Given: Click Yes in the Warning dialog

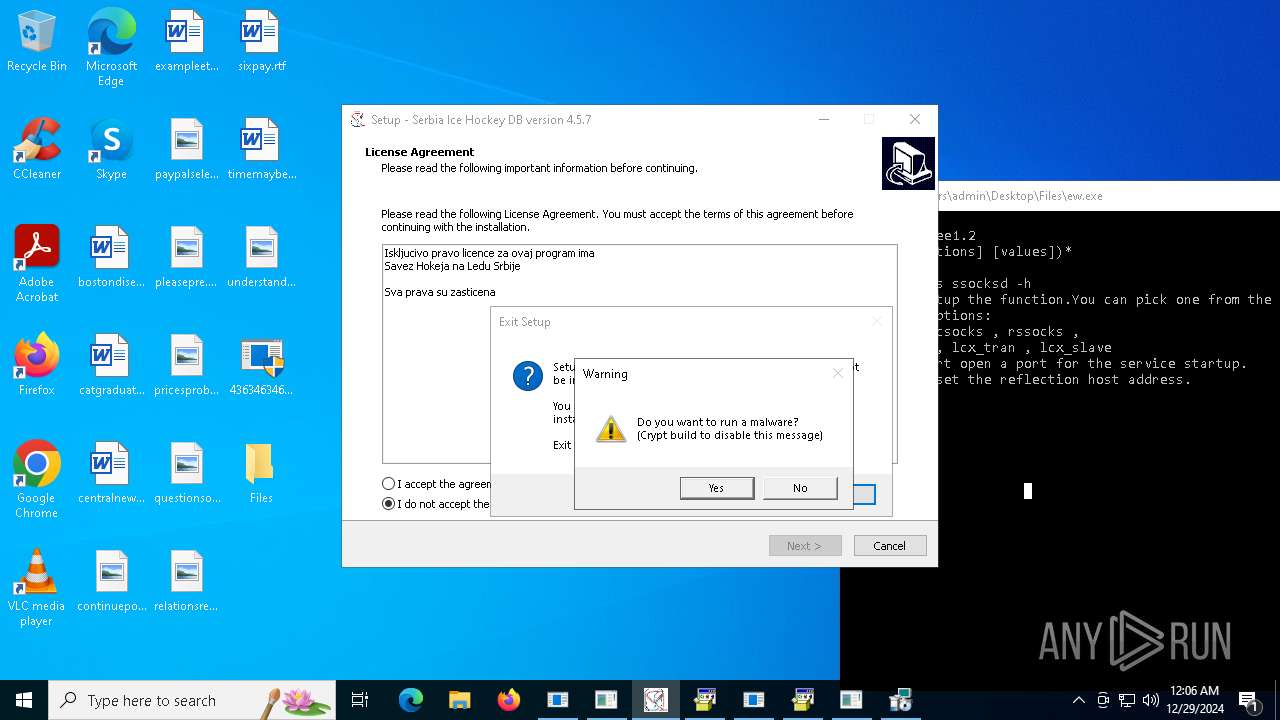Looking at the screenshot, I should [x=717, y=488].
